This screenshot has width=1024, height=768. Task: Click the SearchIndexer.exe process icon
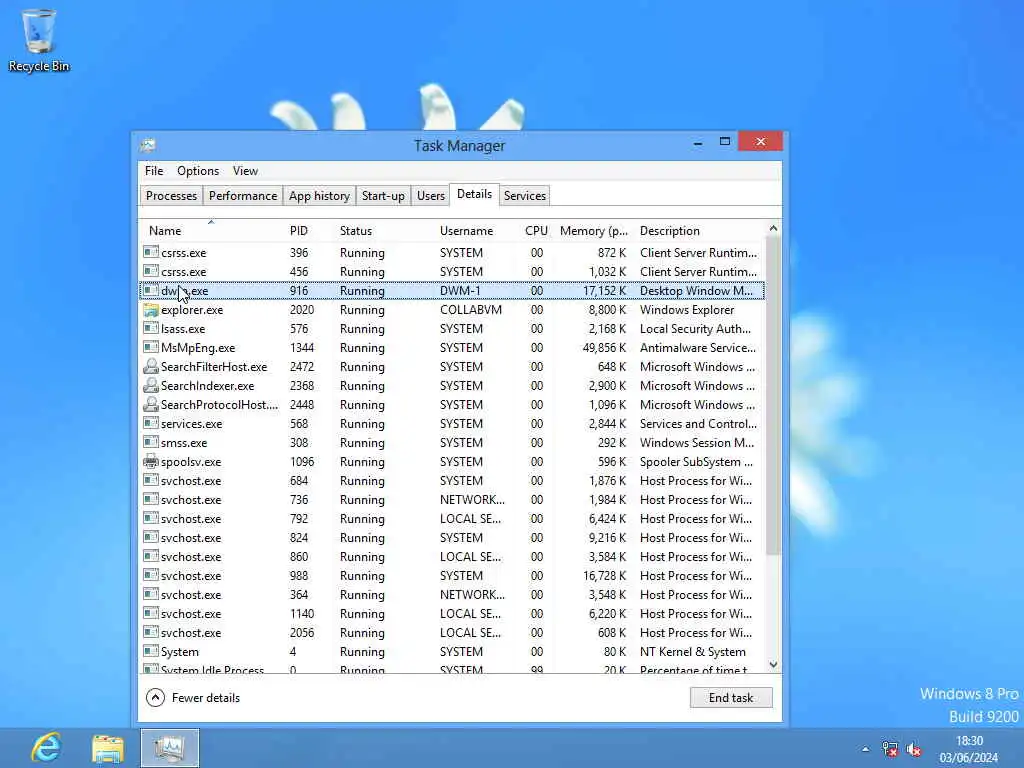point(151,385)
